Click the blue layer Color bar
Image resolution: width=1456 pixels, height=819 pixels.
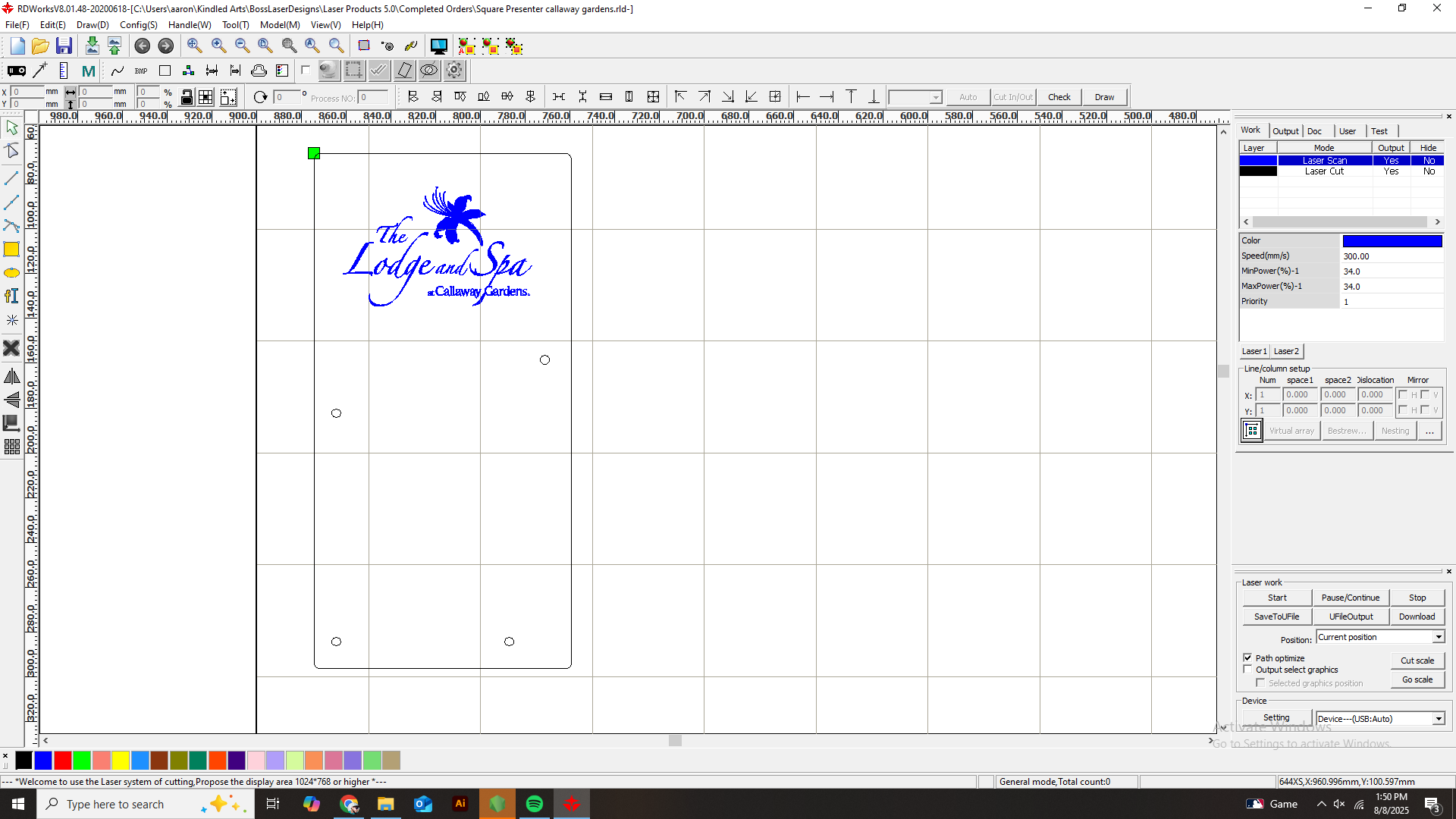coord(1392,241)
